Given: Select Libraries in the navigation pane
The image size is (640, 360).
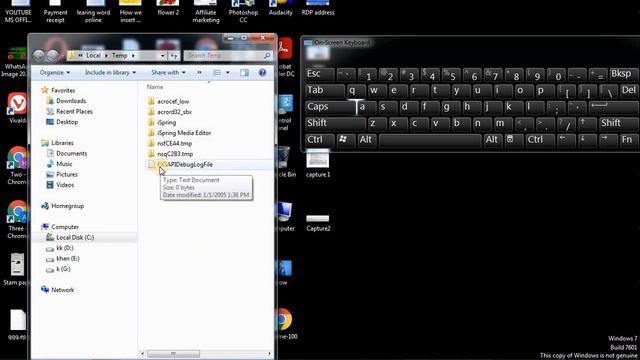Looking at the screenshot, I should pyautogui.click(x=62, y=143).
